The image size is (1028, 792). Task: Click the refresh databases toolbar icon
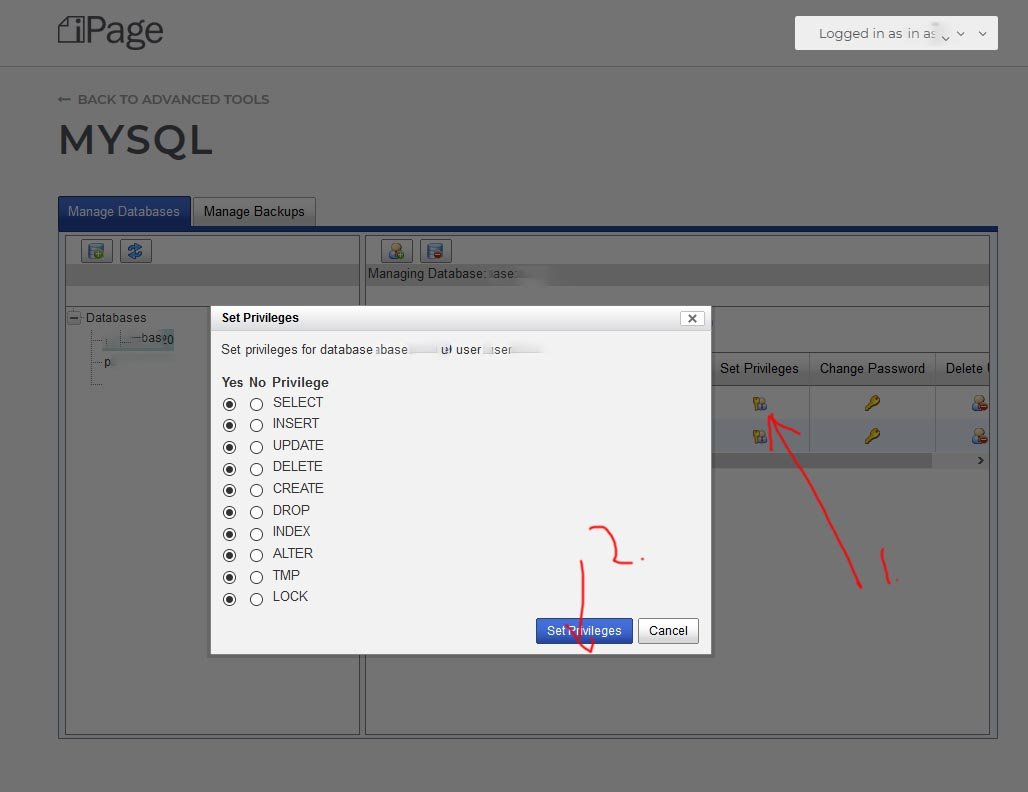tap(136, 251)
